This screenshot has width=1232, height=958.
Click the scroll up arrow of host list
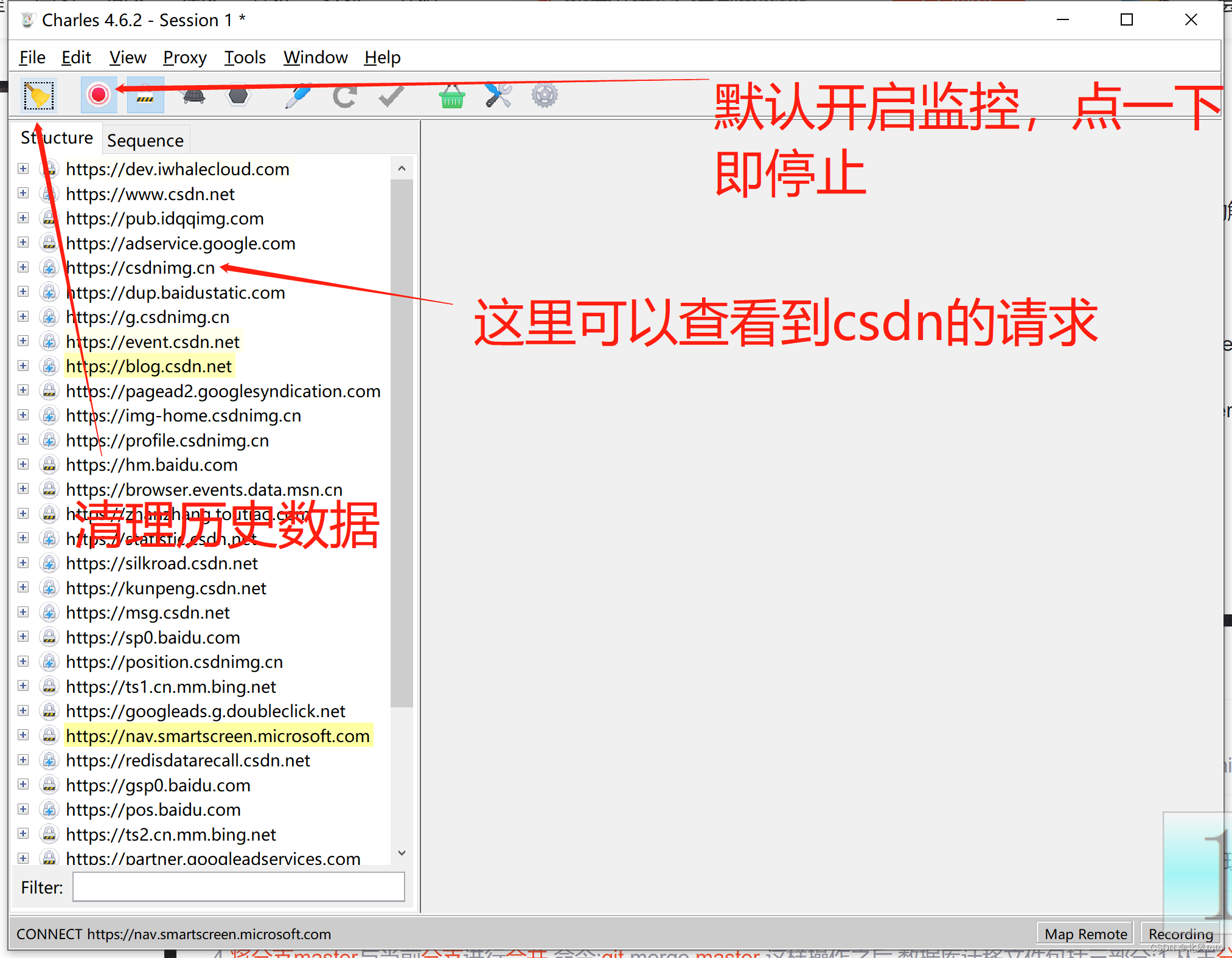coord(402,168)
